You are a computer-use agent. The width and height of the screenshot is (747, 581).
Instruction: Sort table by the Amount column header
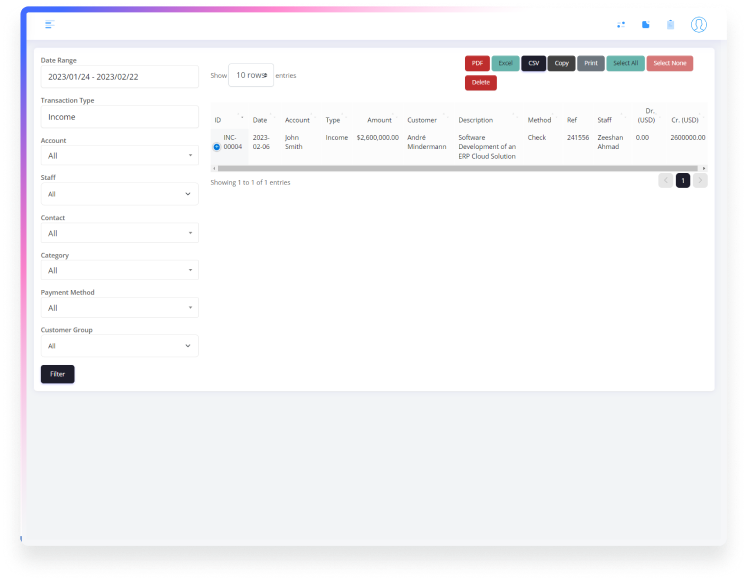click(379, 120)
